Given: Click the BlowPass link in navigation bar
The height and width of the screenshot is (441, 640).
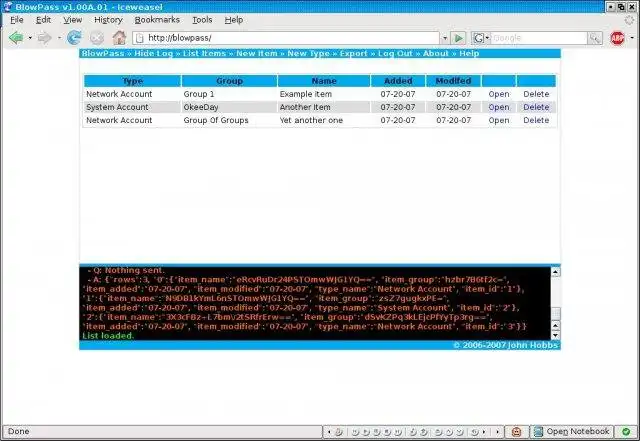Looking at the screenshot, I should pyautogui.click(x=102, y=53).
